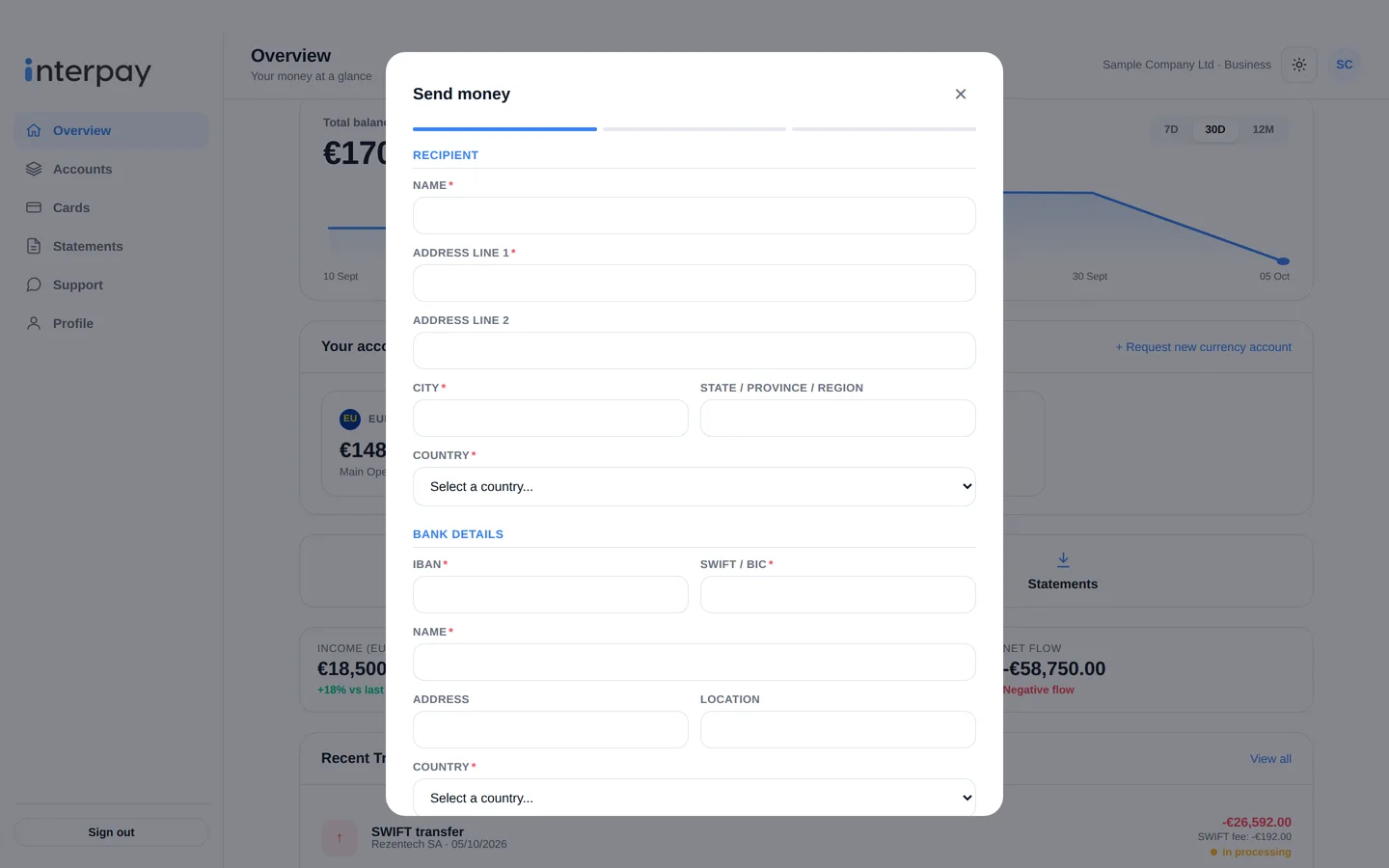
Task: Open Support in the sidebar
Action: click(x=112, y=285)
